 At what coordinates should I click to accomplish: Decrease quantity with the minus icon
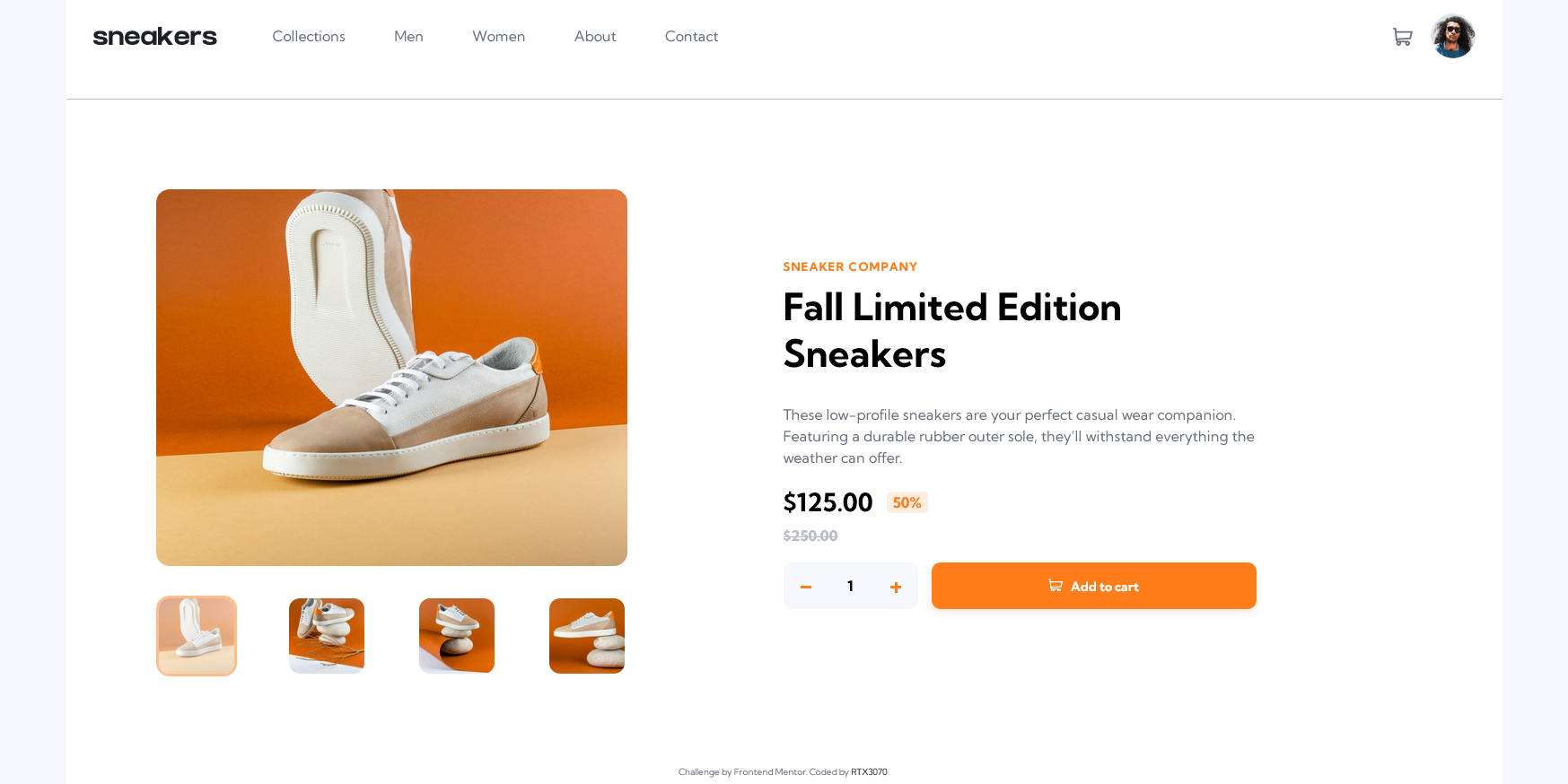pyautogui.click(x=806, y=587)
